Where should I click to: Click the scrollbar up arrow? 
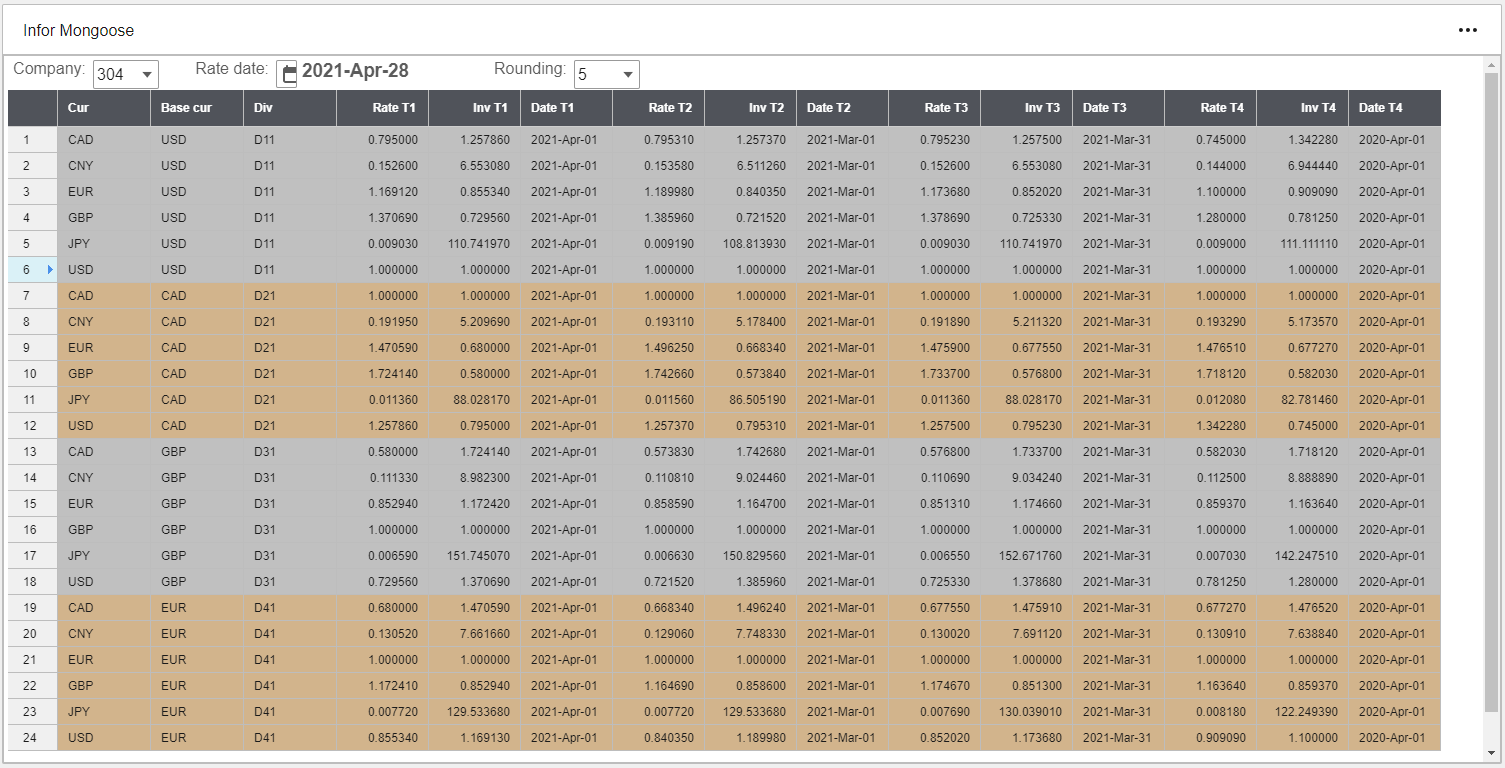point(1491,63)
